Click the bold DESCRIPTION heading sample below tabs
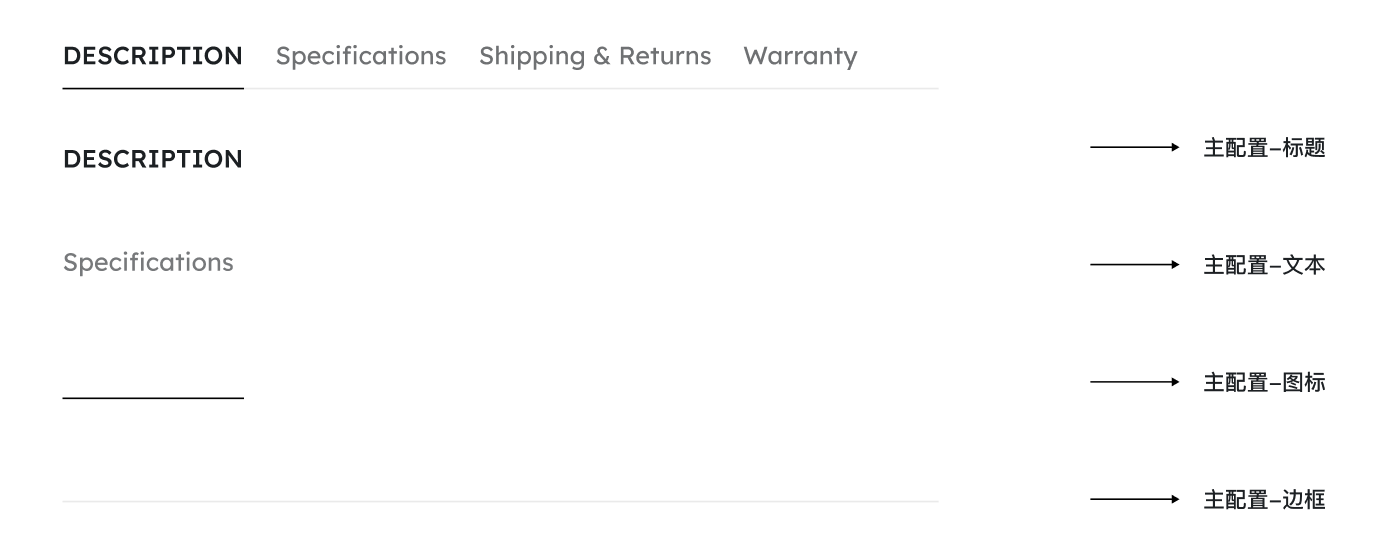The image size is (1378, 554). coord(152,160)
